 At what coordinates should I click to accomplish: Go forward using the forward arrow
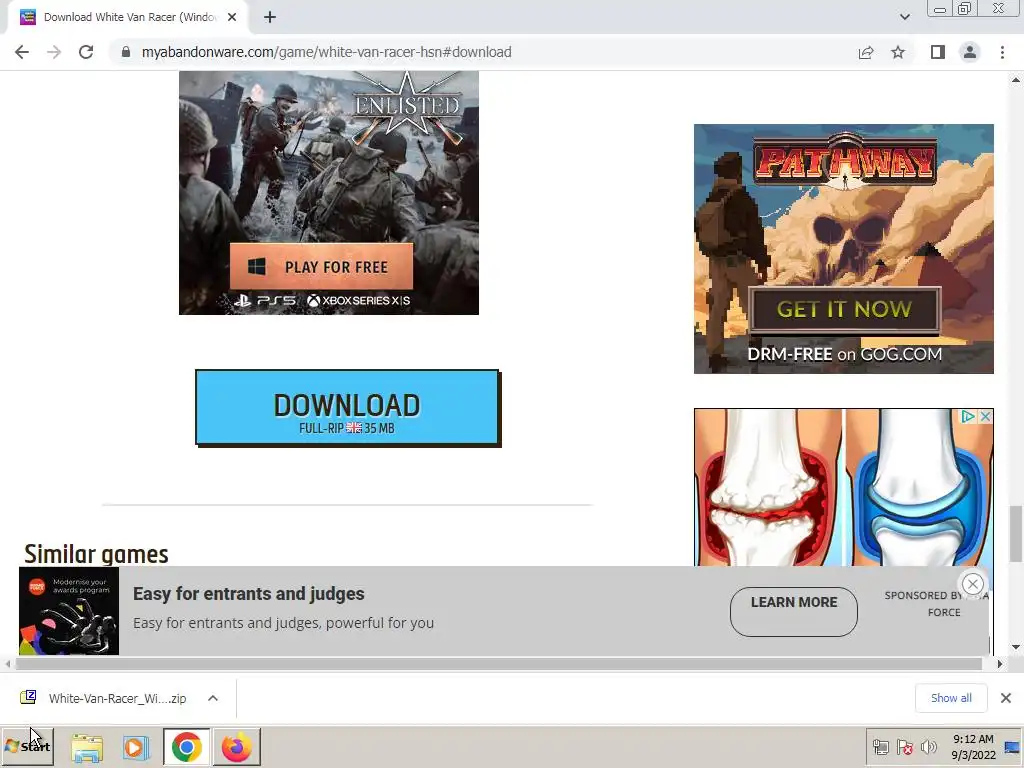click(54, 52)
